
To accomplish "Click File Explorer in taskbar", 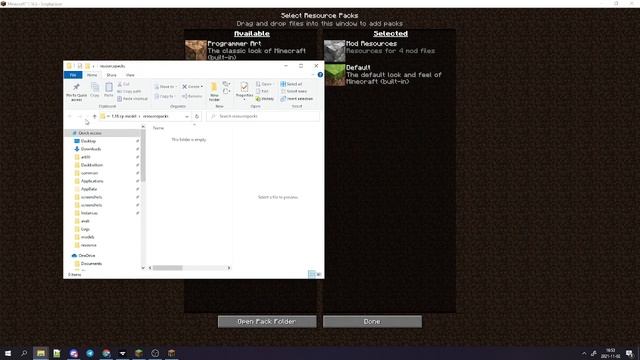I will click(40, 353).
